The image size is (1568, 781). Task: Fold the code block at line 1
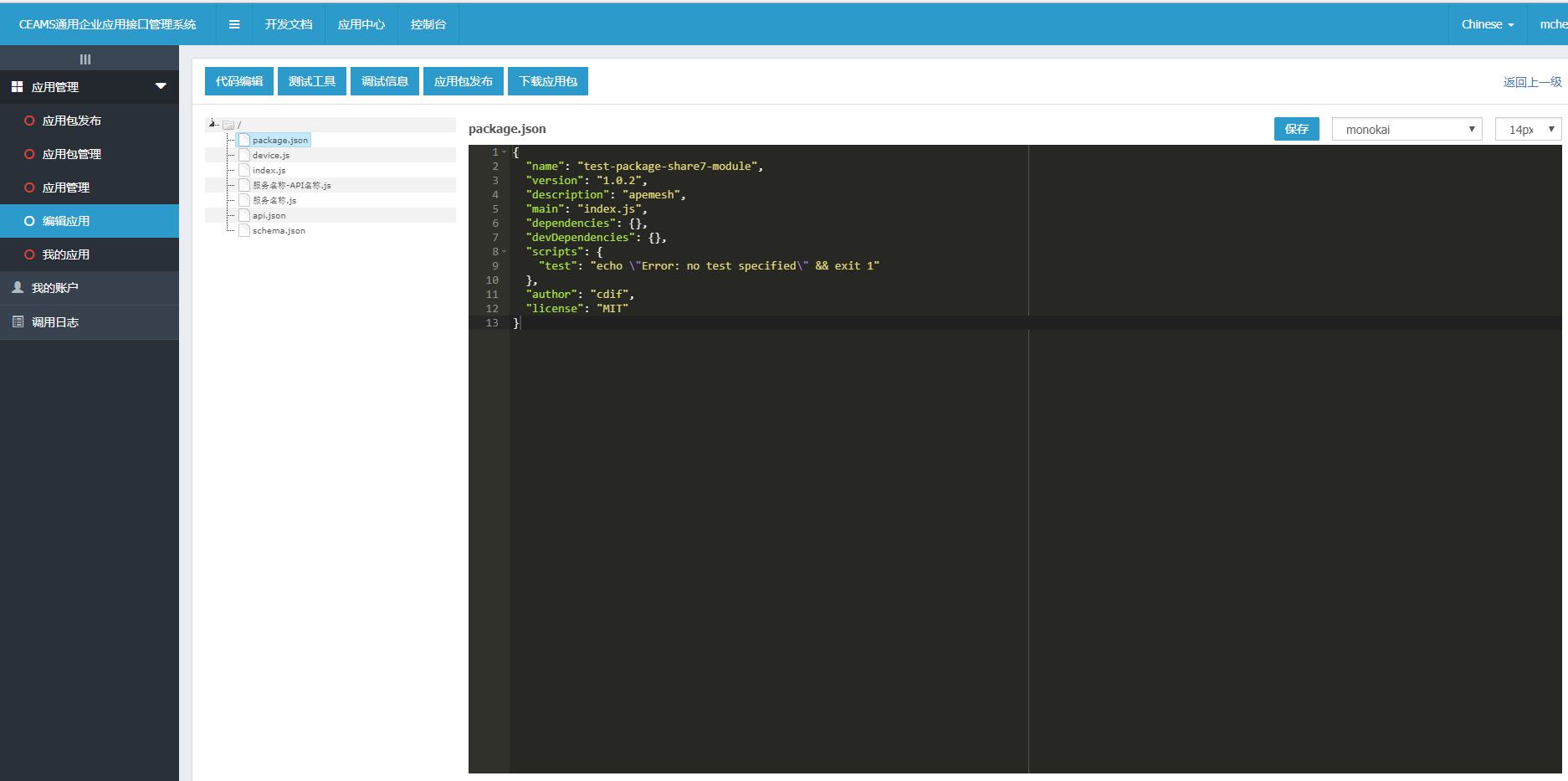505,152
